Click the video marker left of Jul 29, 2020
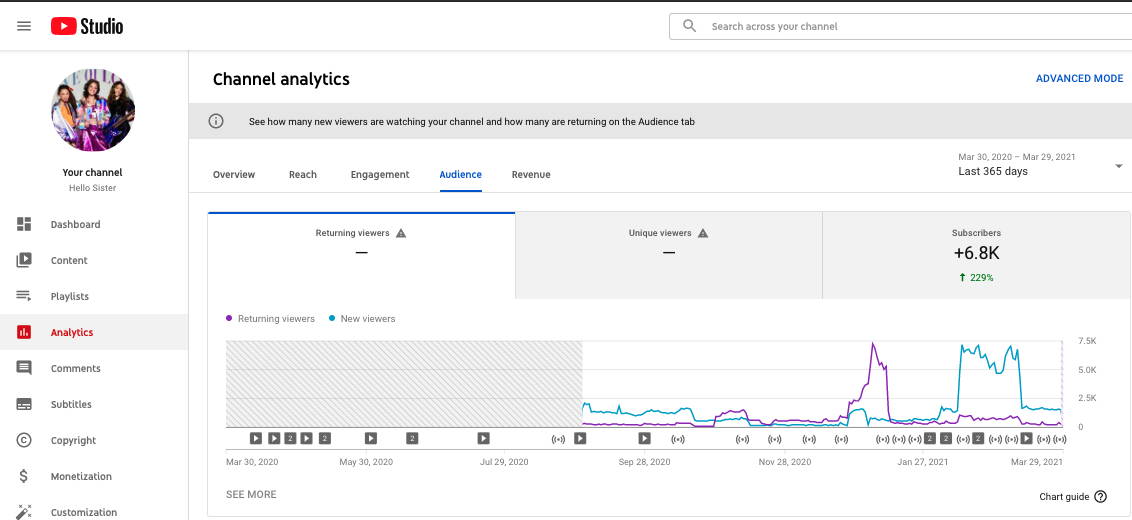 click(x=484, y=438)
